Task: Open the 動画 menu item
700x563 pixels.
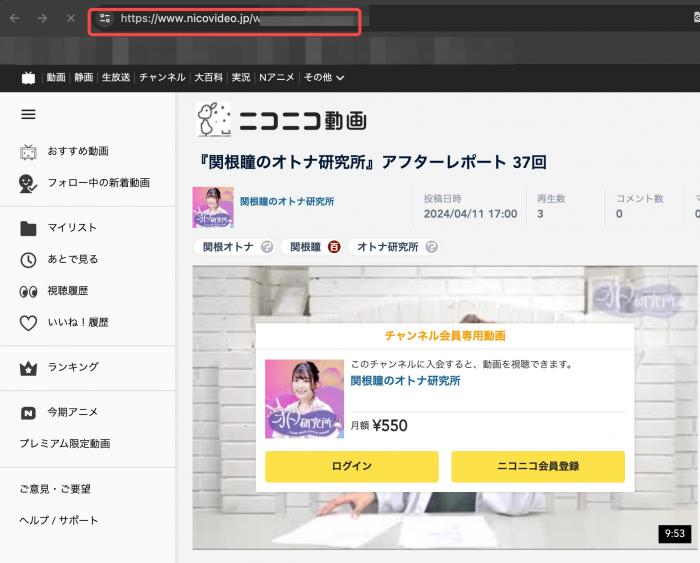Action: [x=56, y=77]
